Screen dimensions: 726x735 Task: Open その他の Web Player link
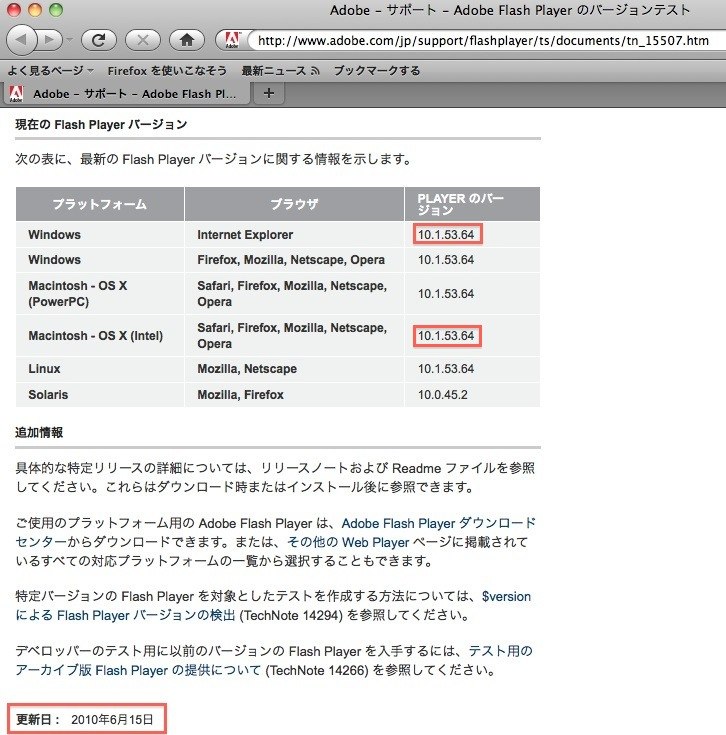tap(348, 542)
